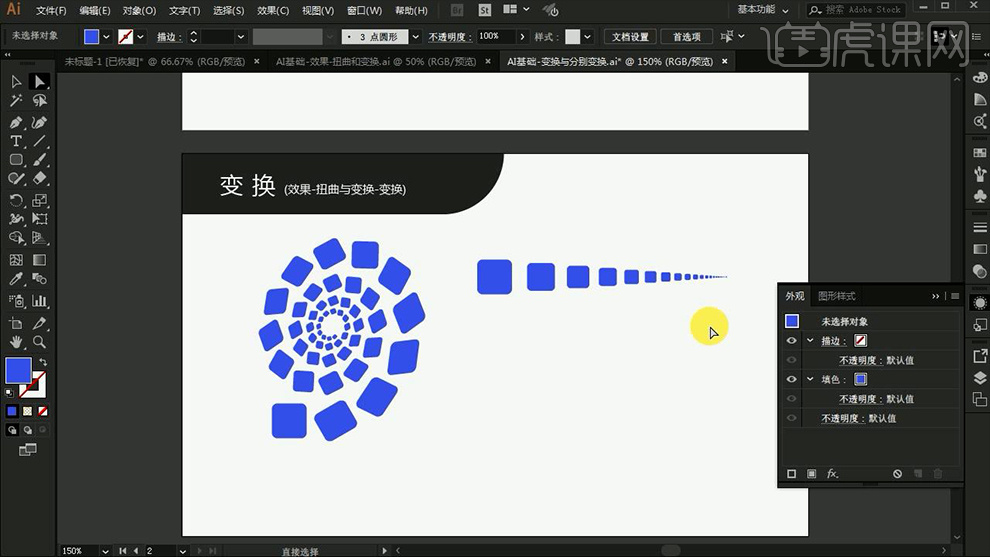The image size is (990, 557).
Task: Select the Gradient tool
Action: pyautogui.click(x=39, y=260)
